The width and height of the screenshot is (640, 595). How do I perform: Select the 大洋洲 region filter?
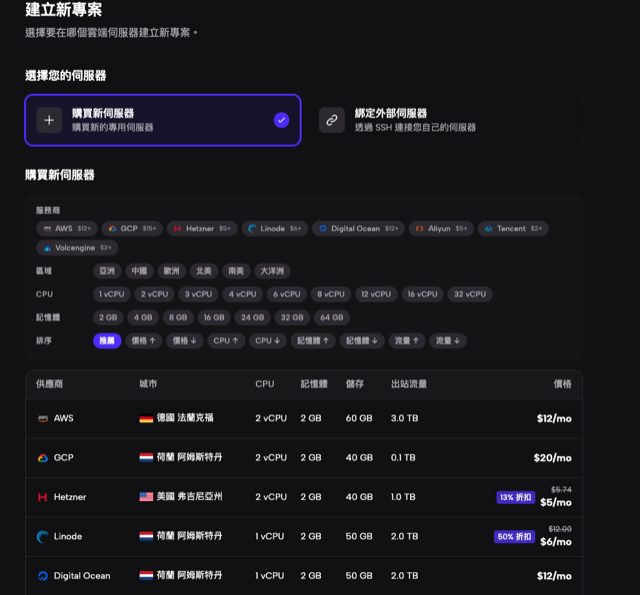click(272, 271)
